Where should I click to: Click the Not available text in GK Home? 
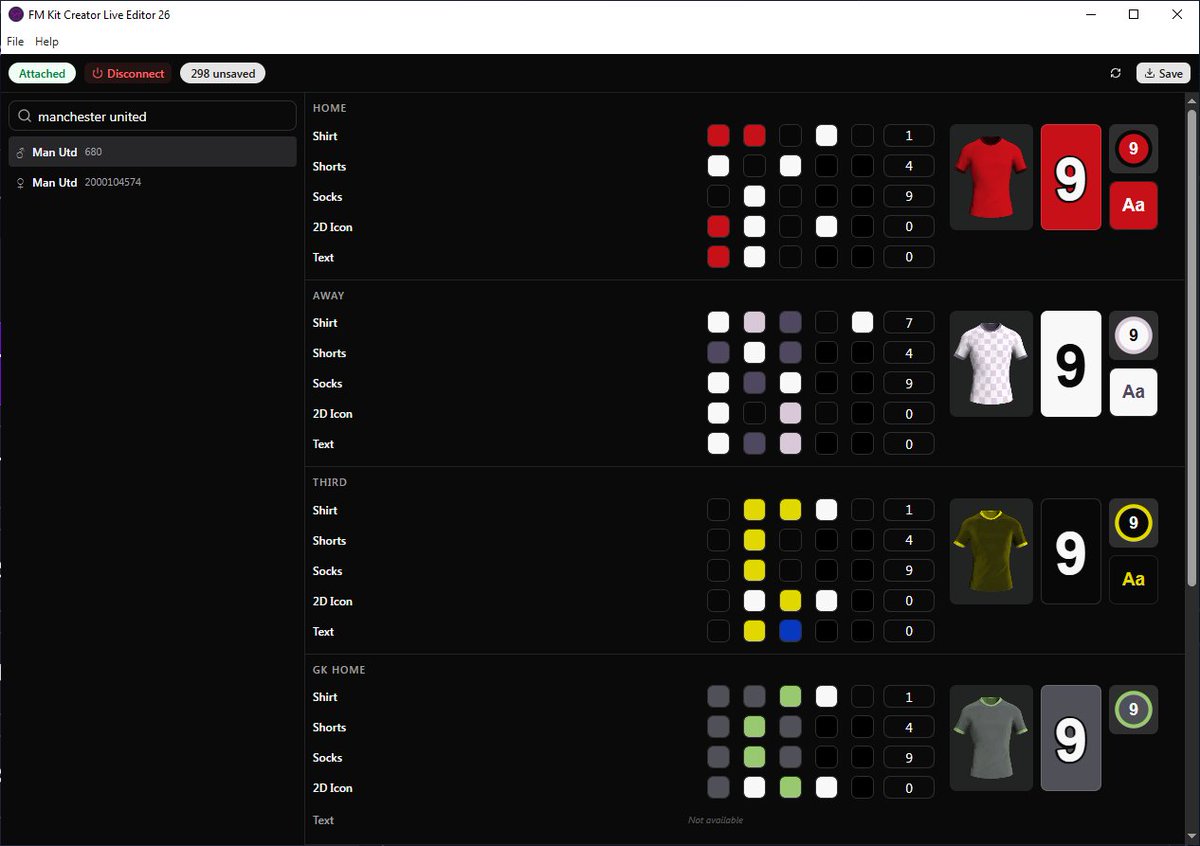pyautogui.click(x=716, y=820)
